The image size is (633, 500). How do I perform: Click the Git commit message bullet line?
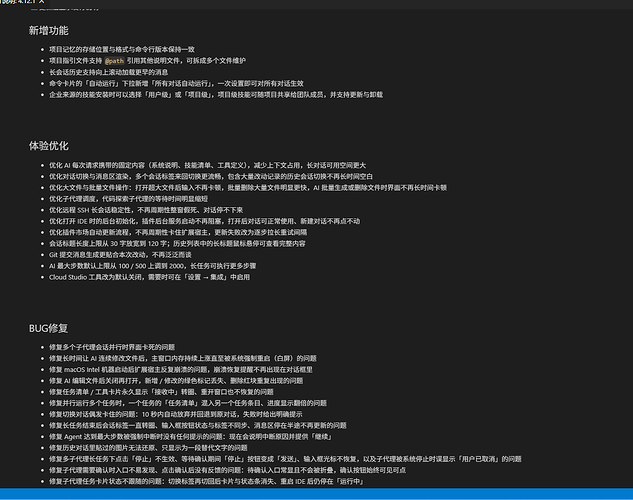(x=120, y=255)
